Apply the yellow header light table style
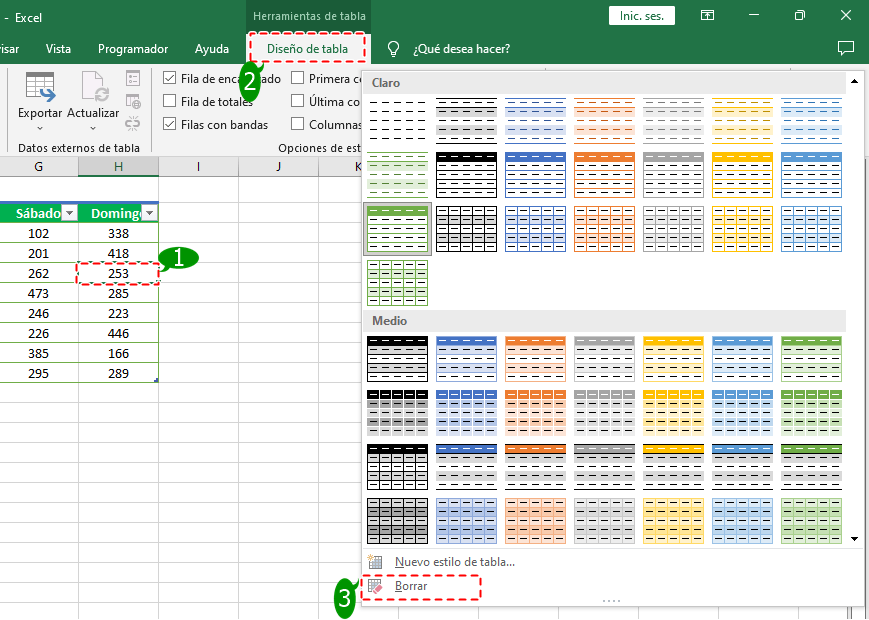Screen dimensions: 869x620 click(x=742, y=175)
